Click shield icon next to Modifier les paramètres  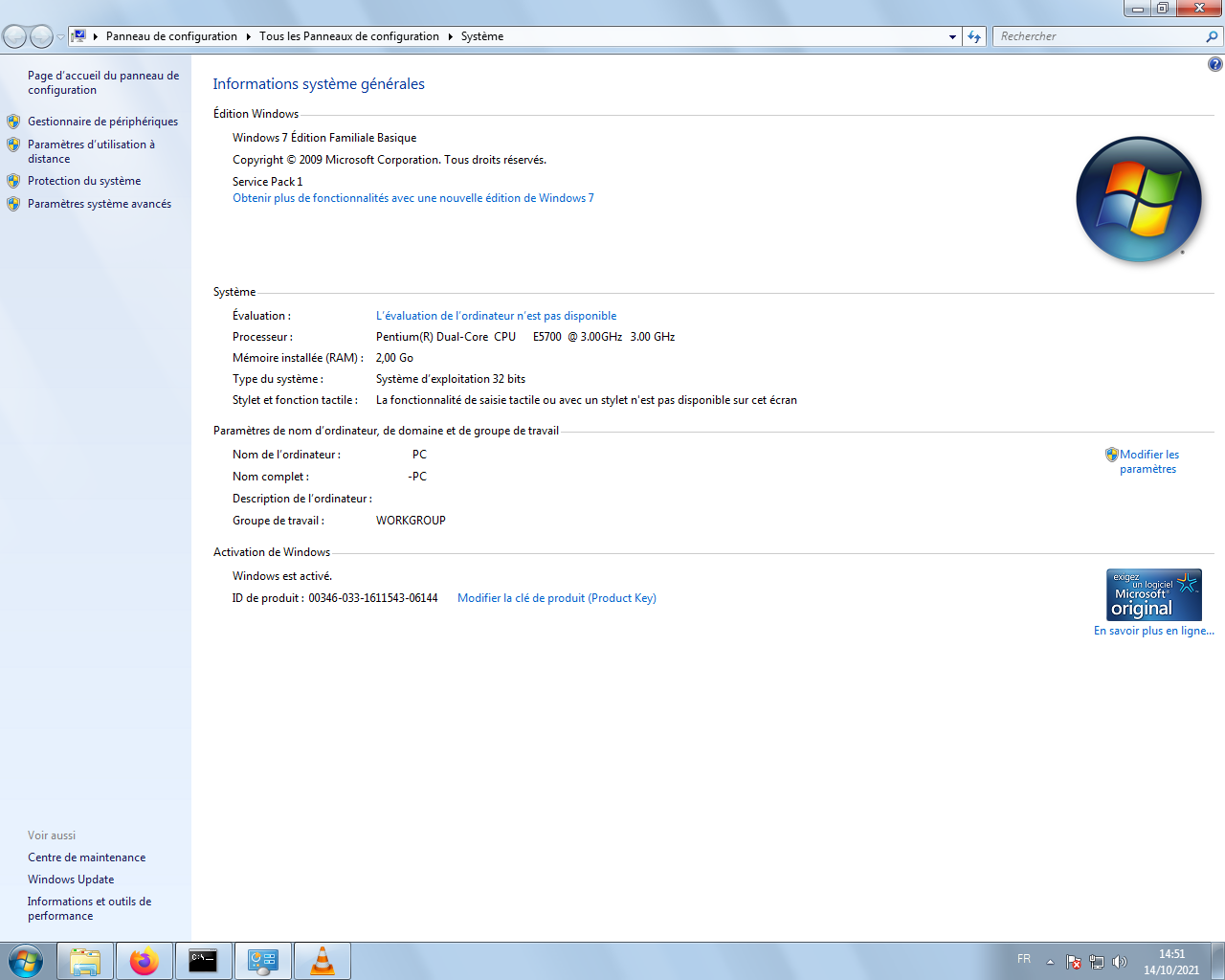click(1111, 455)
